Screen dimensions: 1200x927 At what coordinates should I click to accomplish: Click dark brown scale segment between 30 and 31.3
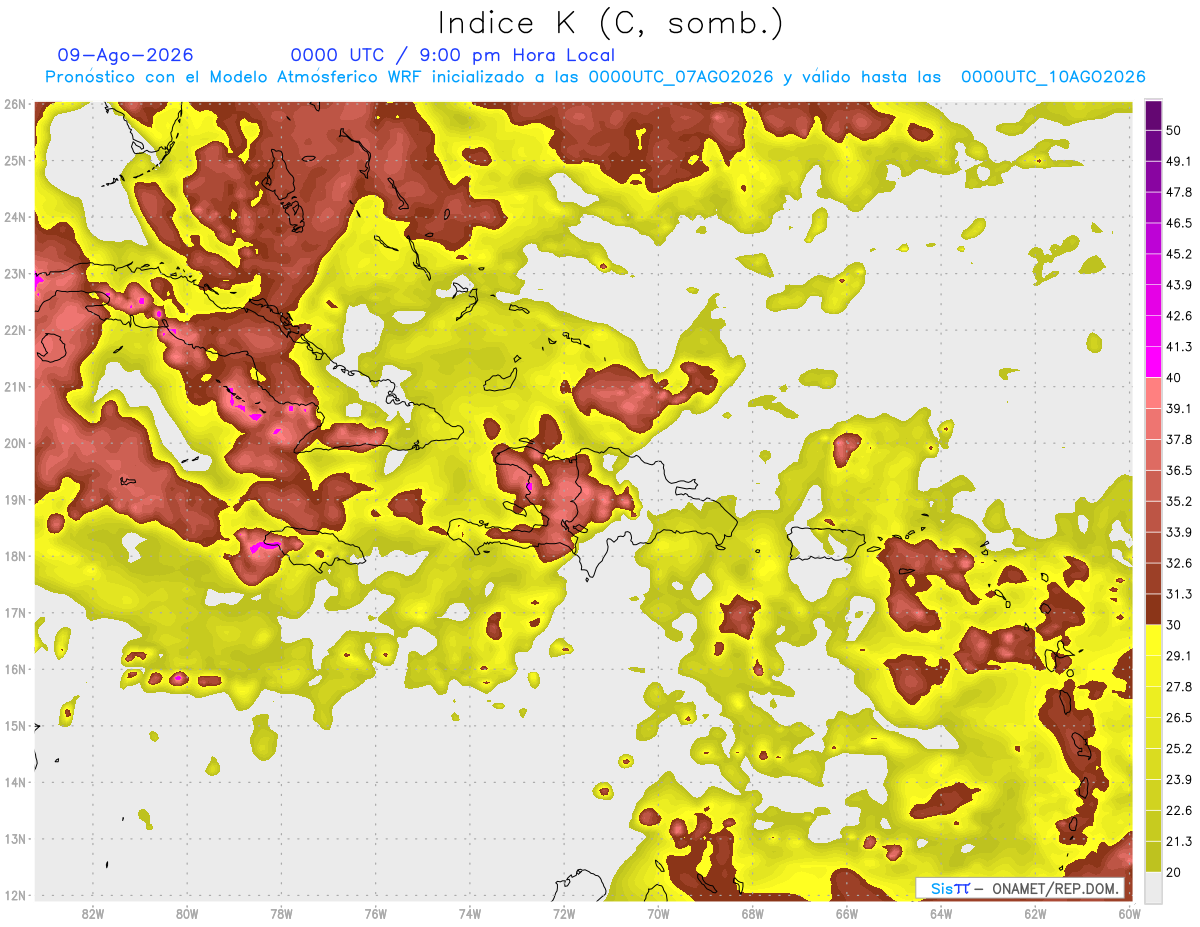tap(1153, 609)
